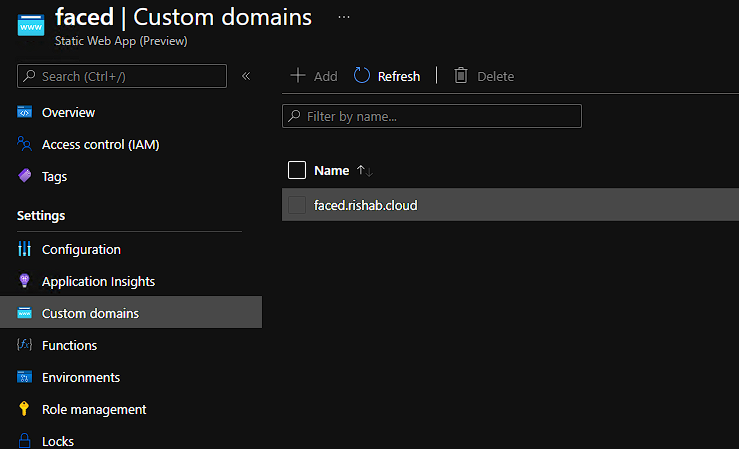Click the Configuration sliders icon
This screenshot has width=739, height=449.
coord(25,249)
